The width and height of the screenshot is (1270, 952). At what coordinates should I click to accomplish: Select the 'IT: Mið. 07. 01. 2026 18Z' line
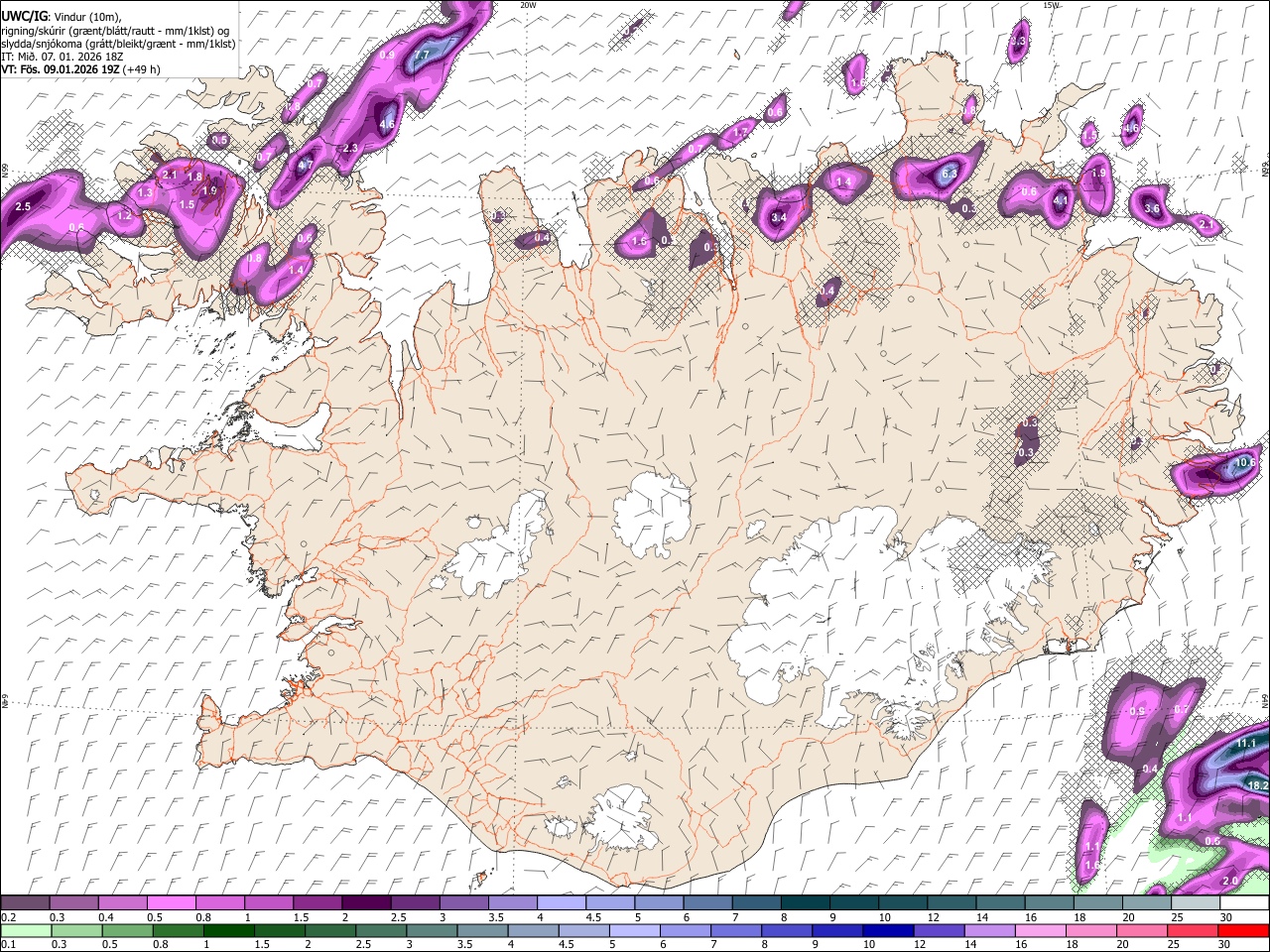[63, 57]
